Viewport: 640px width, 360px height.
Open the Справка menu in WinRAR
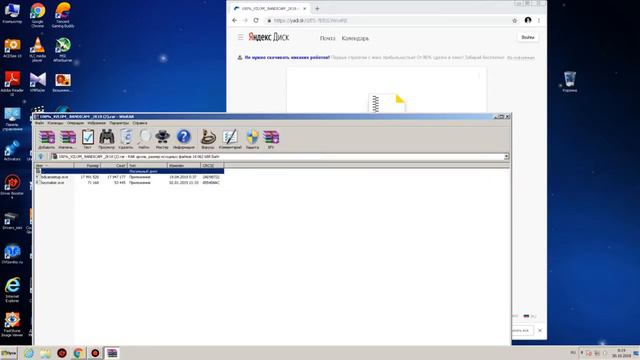coord(140,123)
